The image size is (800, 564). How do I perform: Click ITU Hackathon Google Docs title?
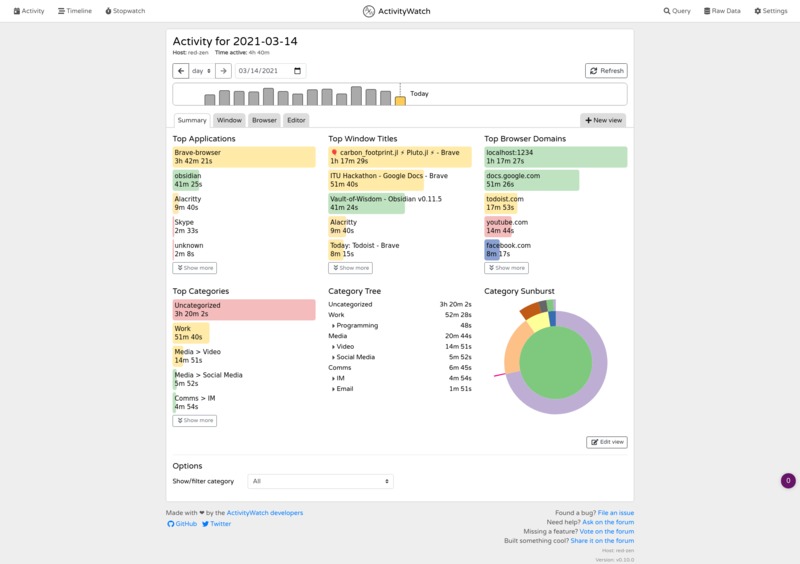388,180
